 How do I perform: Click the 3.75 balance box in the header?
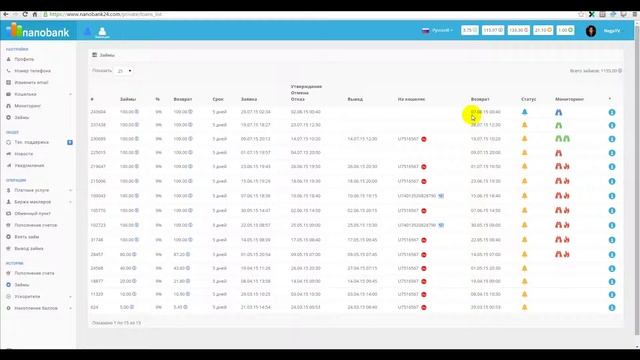[x=469, y=30]
